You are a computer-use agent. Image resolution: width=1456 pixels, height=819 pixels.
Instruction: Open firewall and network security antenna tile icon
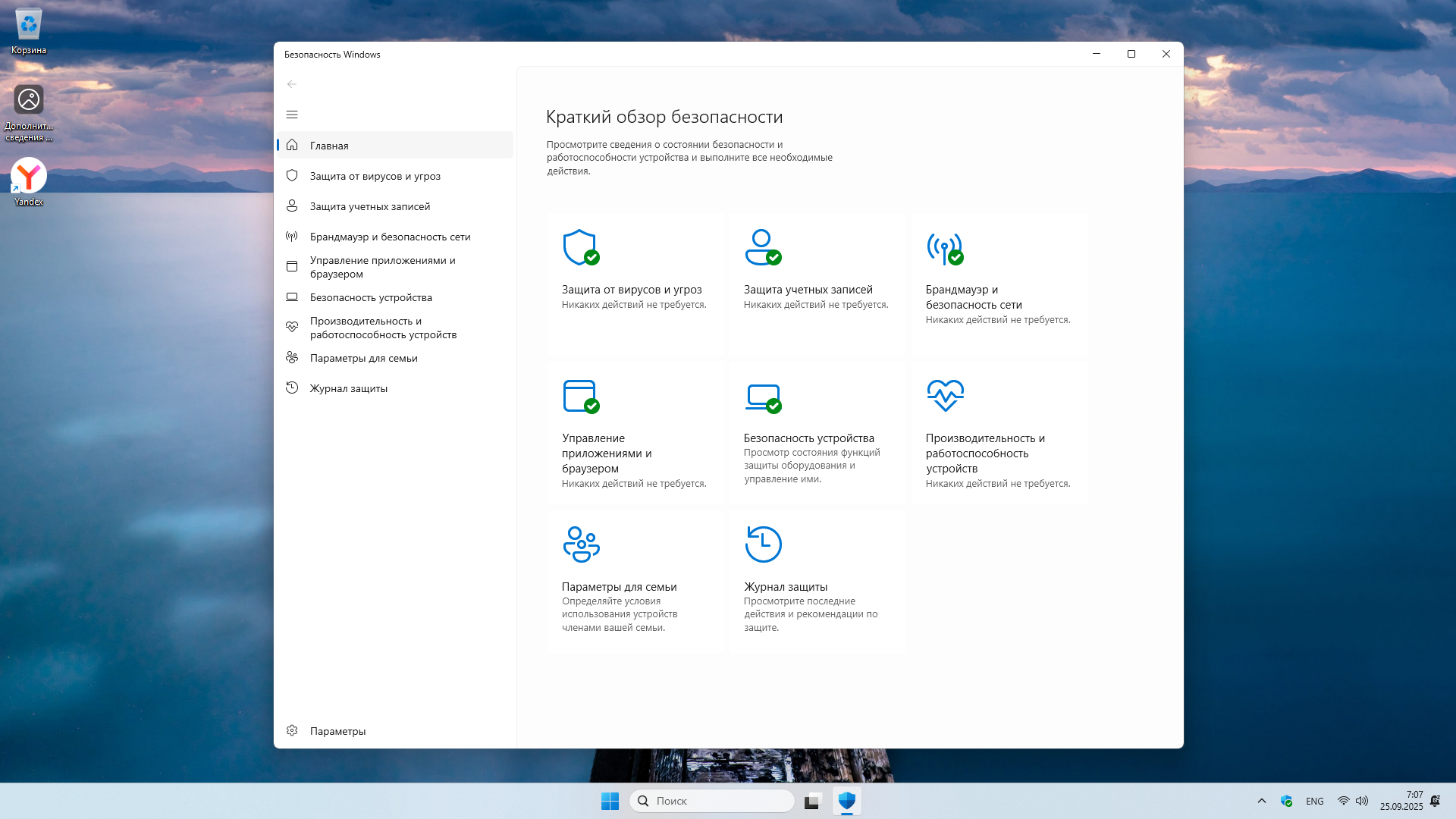click(x=944, y=247)
